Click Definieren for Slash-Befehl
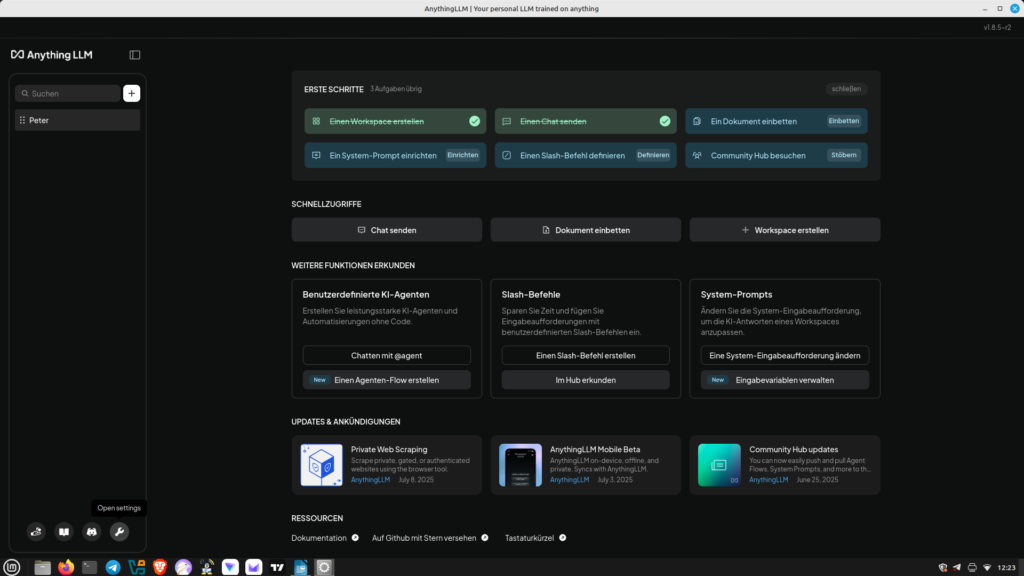This screenshot has height=576, width=1024. point(653,155)
